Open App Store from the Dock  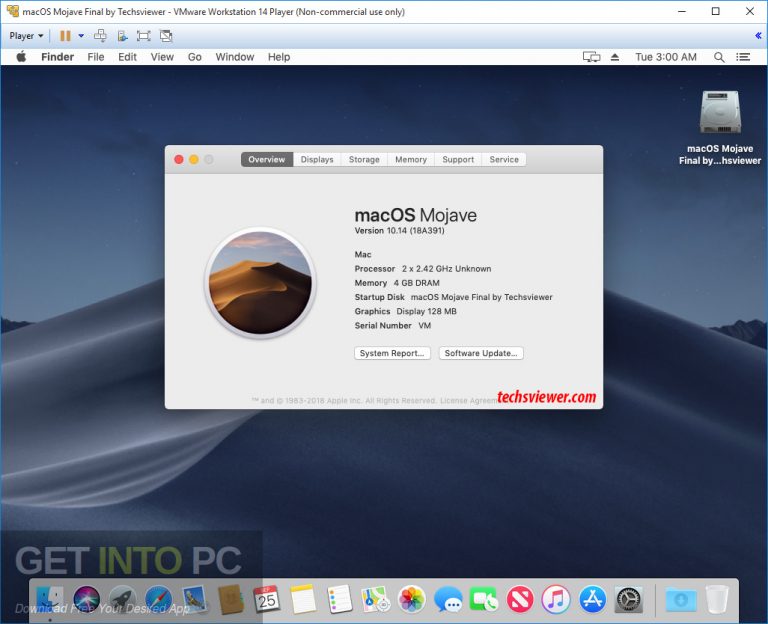coord(592,599)
